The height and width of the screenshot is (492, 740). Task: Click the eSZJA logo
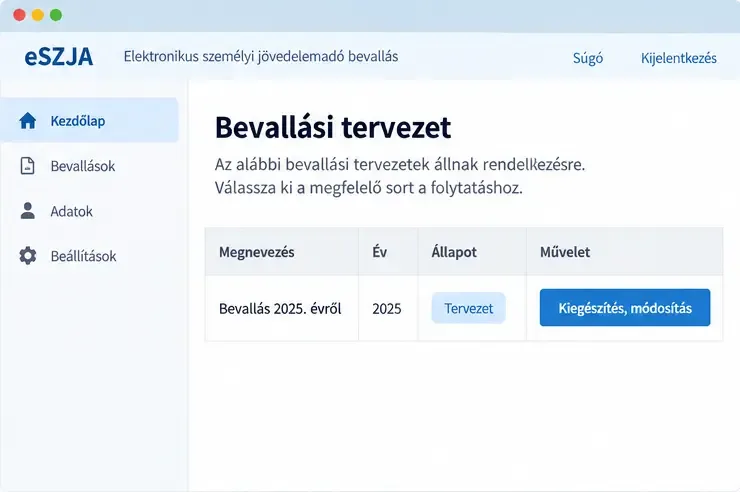pos(59,57)
